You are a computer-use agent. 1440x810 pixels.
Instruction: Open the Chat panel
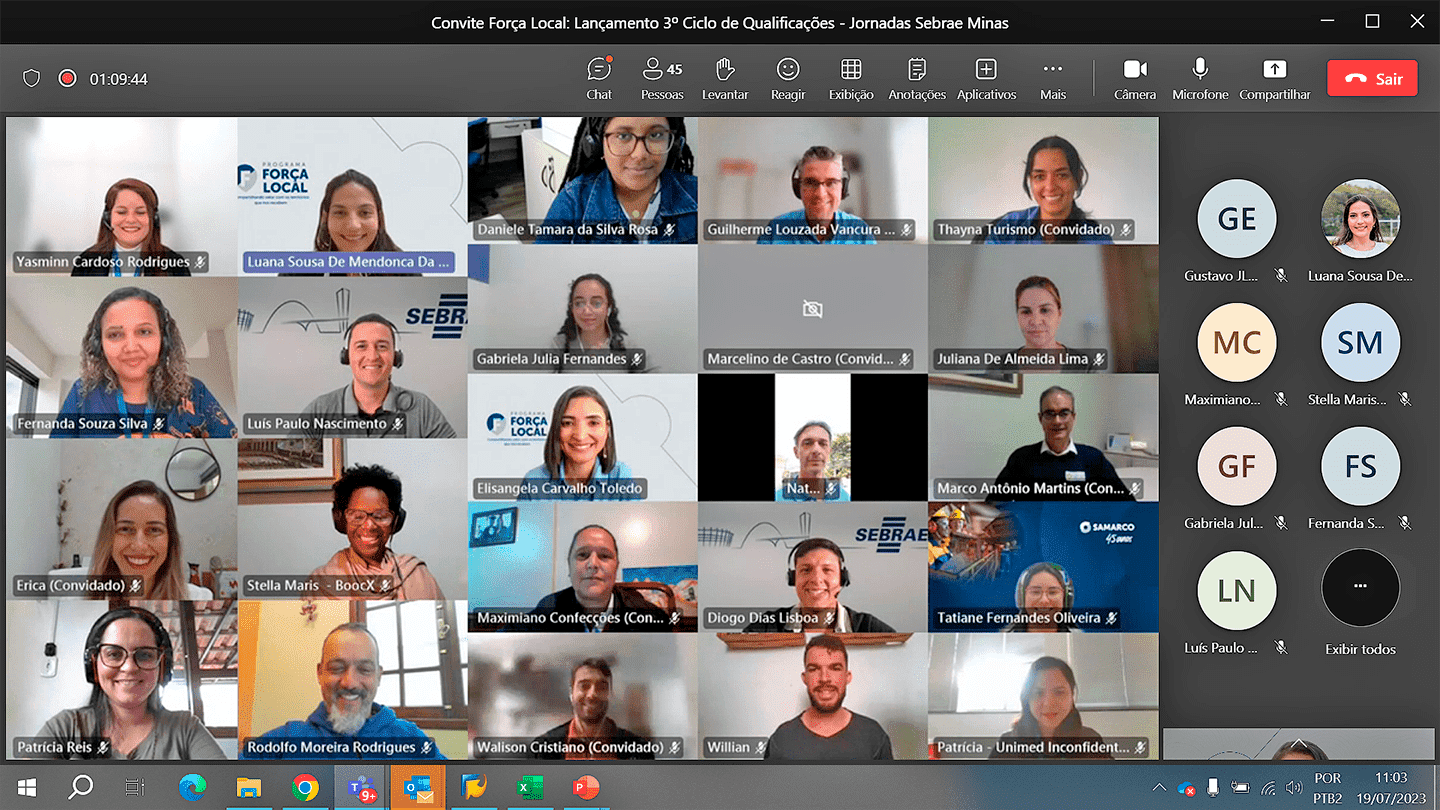click(x=599, y=78)
